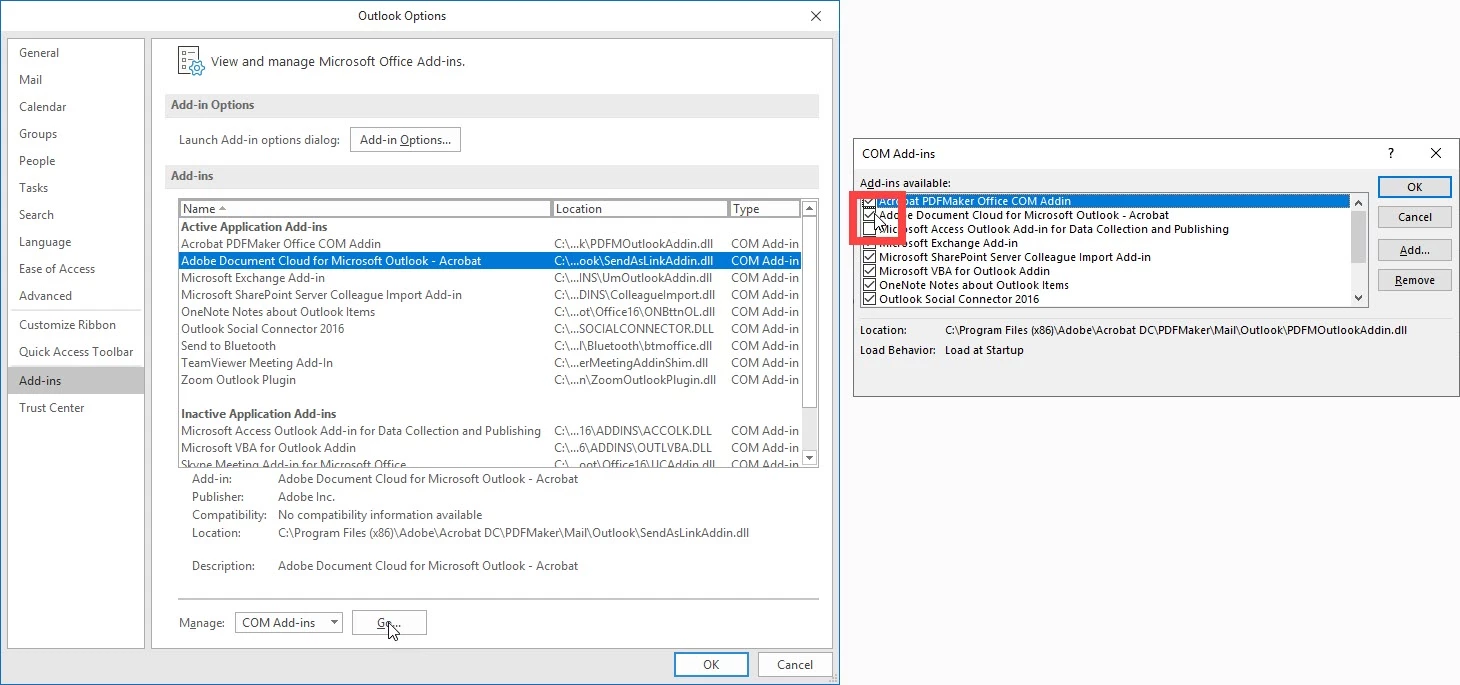Image resolution: width=1460 pixels, height=685 pixels.
Task: Sort add-ins by Type column header
Action: point(764,209)
